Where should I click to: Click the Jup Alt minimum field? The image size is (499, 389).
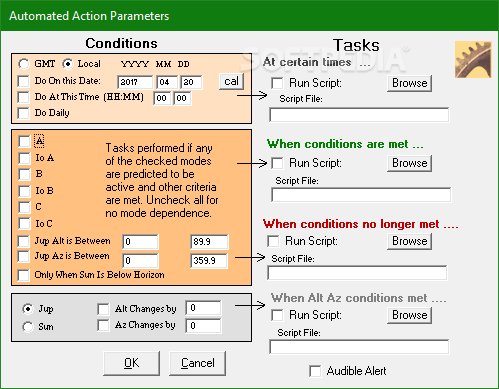pos(141,242)
